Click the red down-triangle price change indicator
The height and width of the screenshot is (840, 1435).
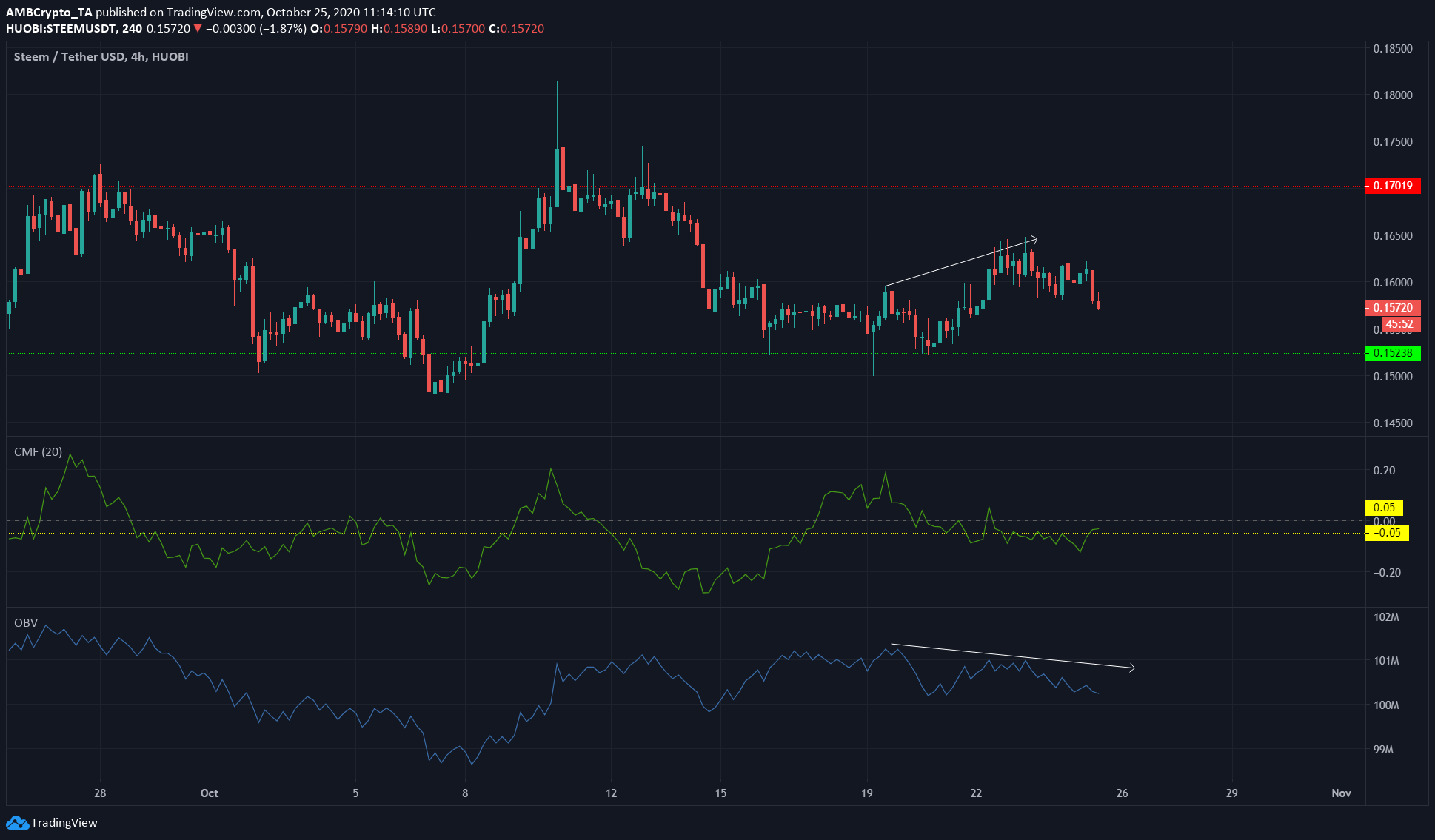point(198,29)
